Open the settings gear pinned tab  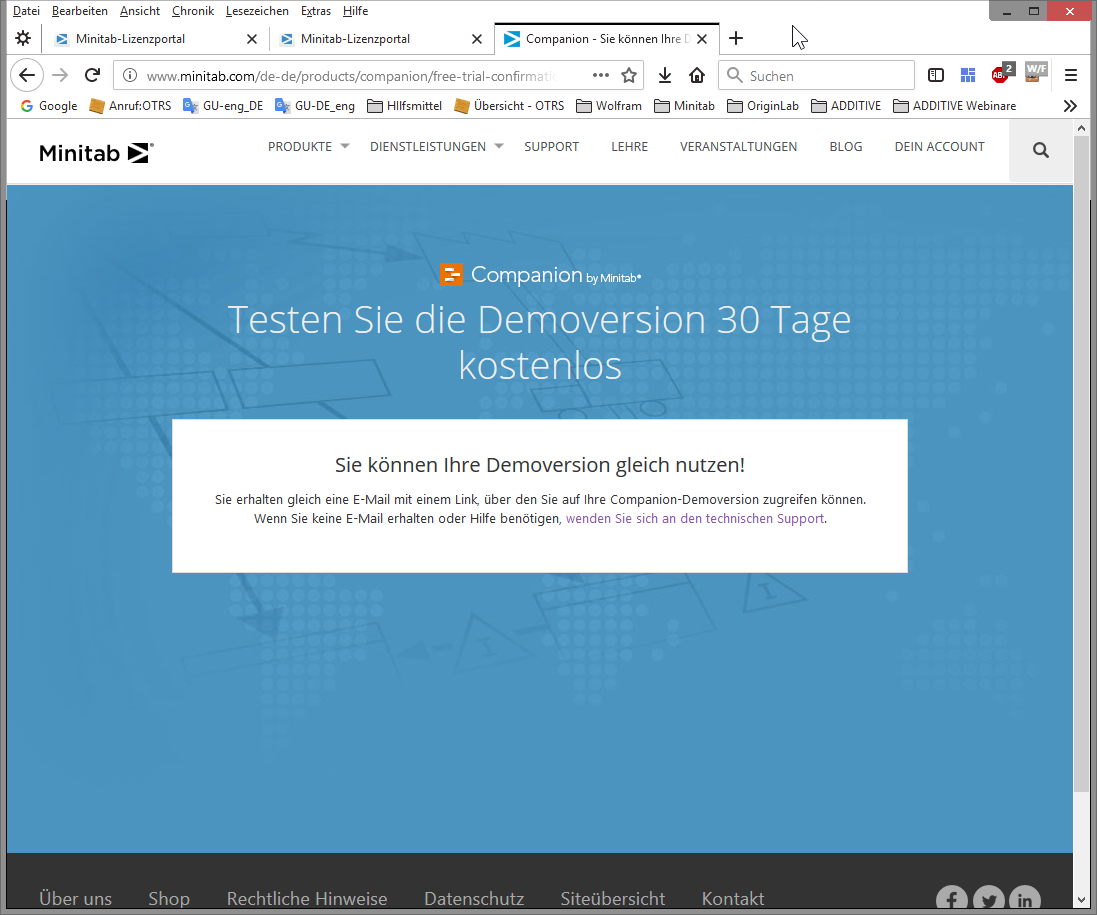tap(23, 38)
